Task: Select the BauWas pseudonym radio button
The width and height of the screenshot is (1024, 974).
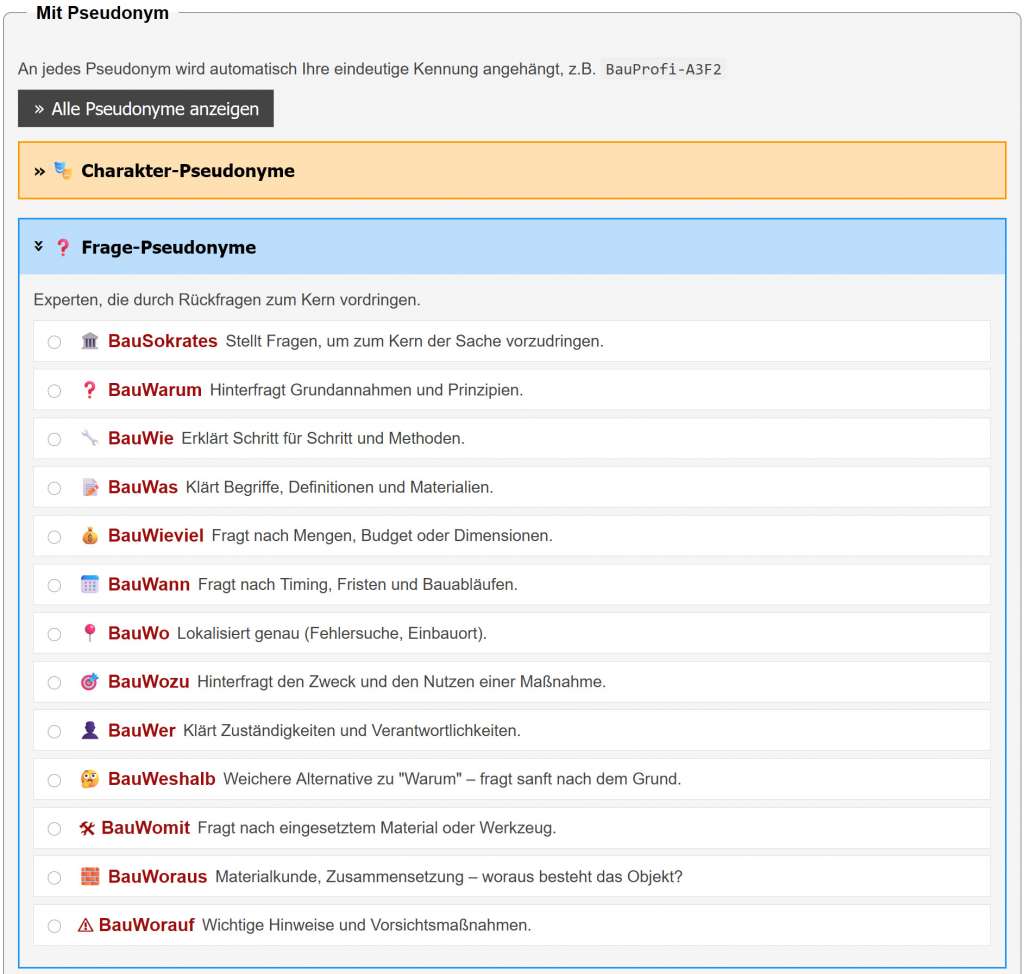Action: (x=54, y=488)
